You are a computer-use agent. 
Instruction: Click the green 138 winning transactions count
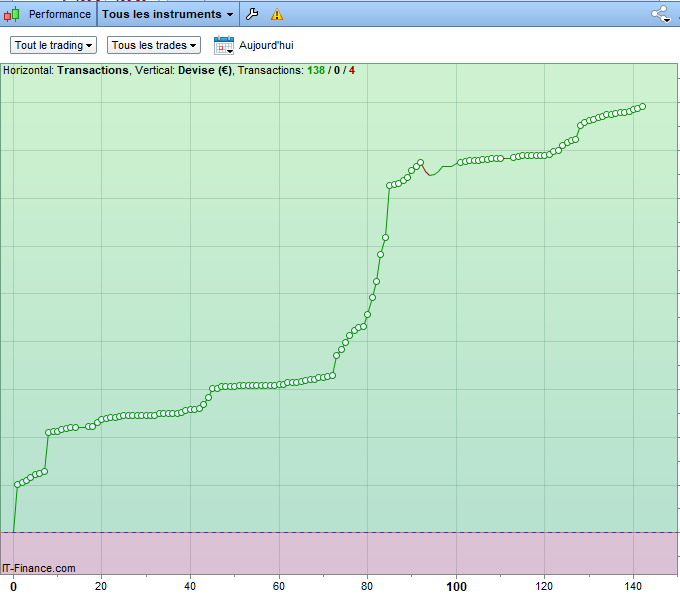[x=316, y=70]
